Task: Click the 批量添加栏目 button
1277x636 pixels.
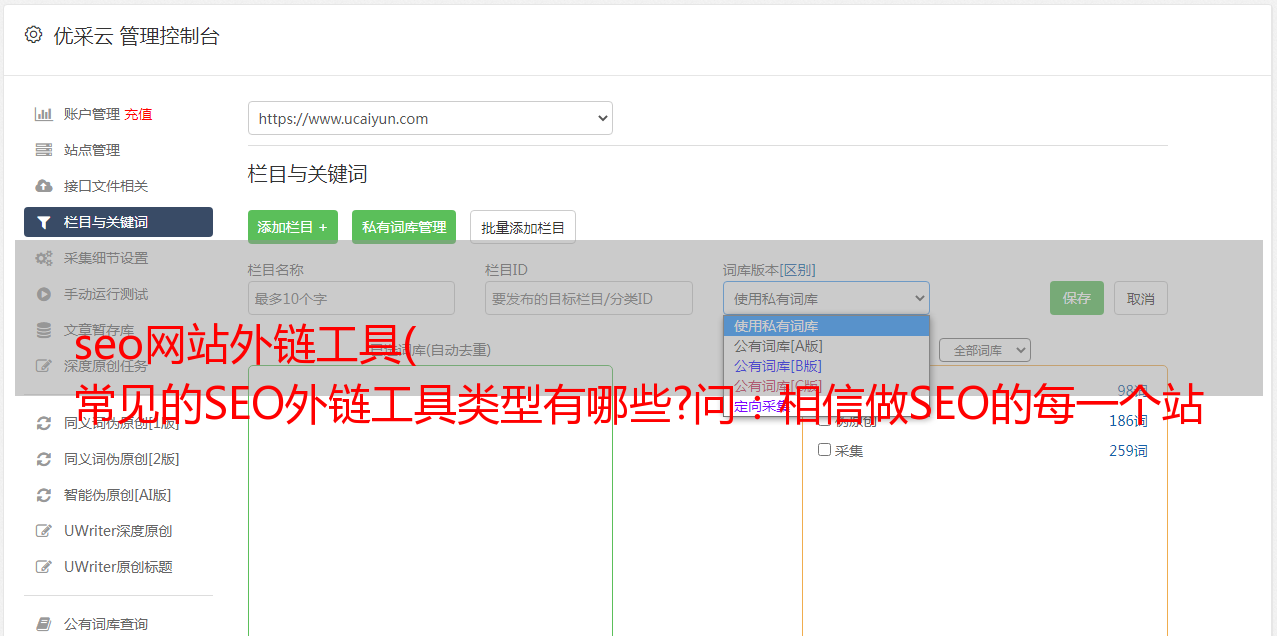Action: tap(523, 227)
